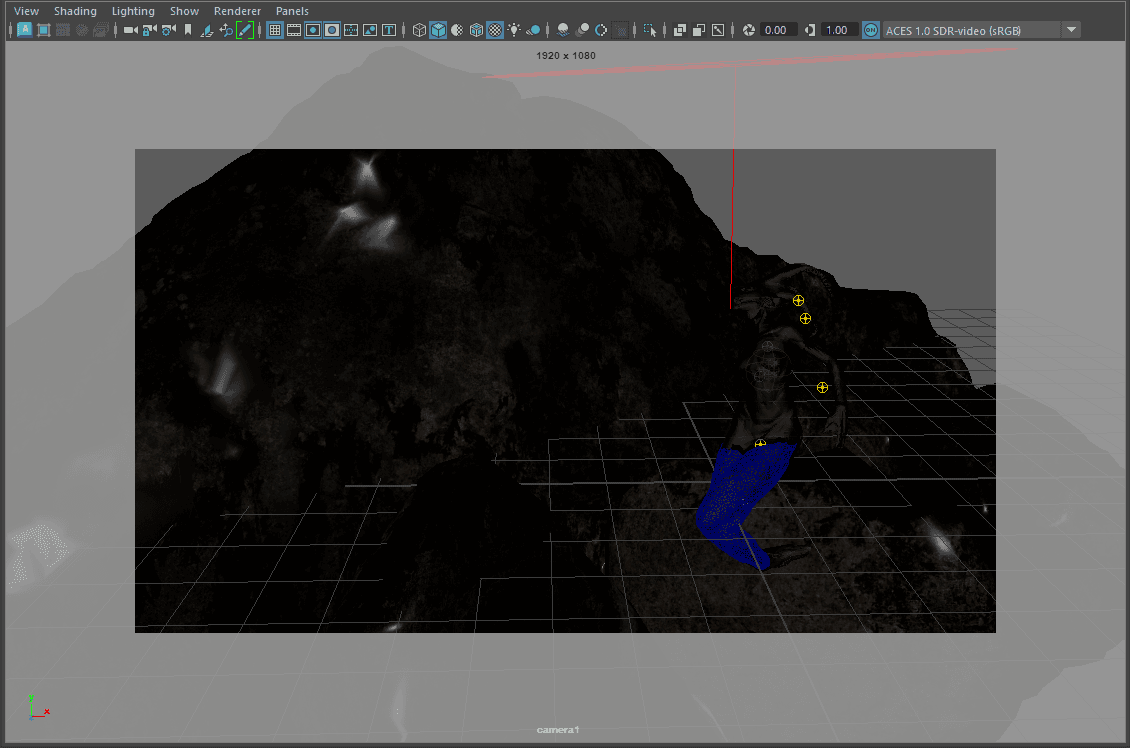The image size is (1130, 748).
Task: Click the Smooth Shade All cube icon
Action: [438, 30]
